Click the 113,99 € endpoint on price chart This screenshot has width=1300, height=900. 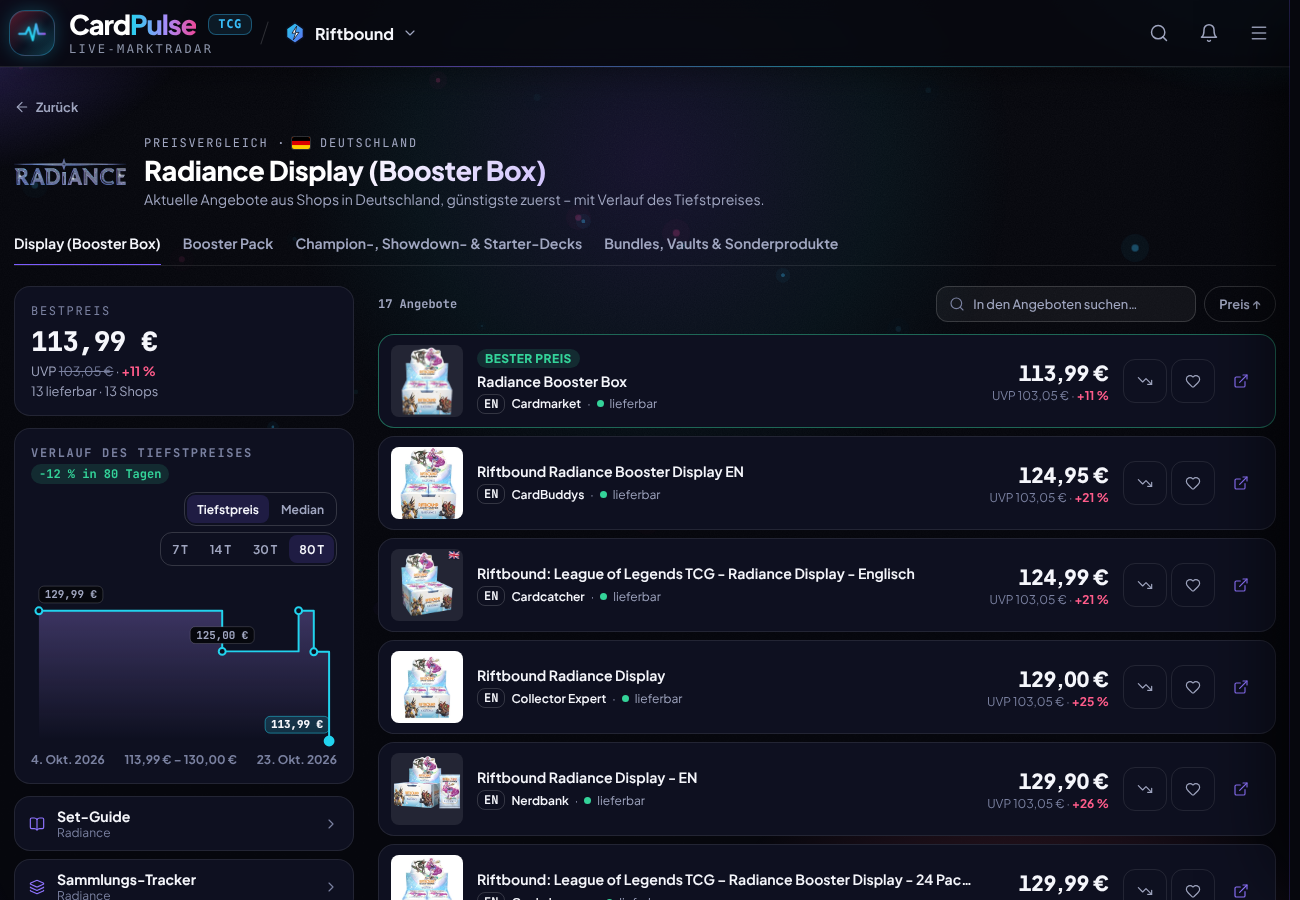[329, 741]
